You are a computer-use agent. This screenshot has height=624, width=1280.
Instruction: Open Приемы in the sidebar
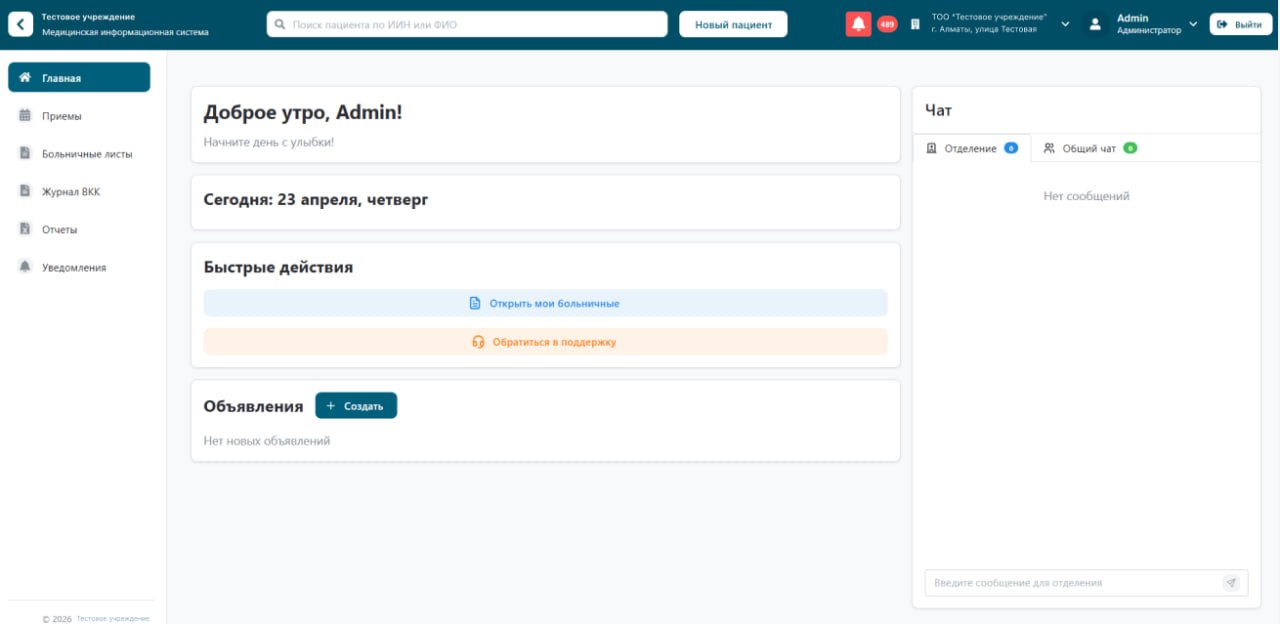coord(62,116)
